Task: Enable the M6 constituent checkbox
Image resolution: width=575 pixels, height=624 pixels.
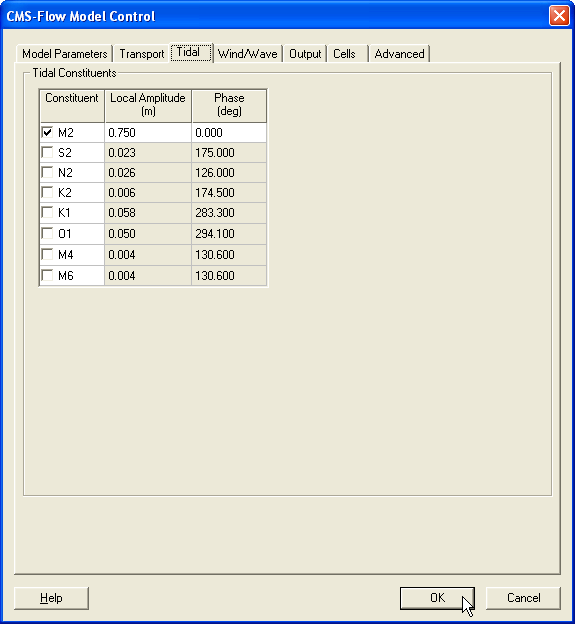Action: point(47,275)
